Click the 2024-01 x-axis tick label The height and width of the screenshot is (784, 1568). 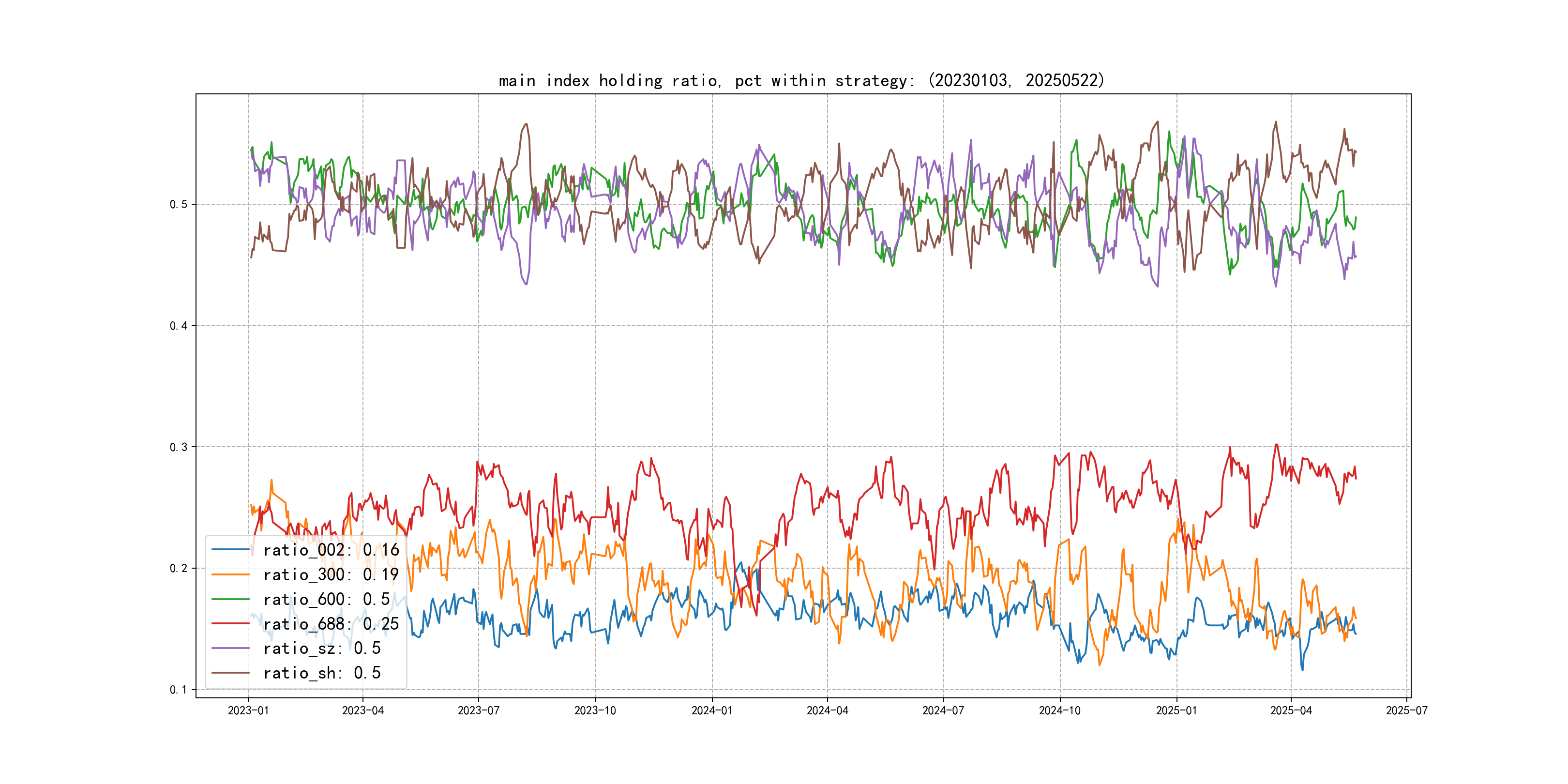[x=711, y=710]
